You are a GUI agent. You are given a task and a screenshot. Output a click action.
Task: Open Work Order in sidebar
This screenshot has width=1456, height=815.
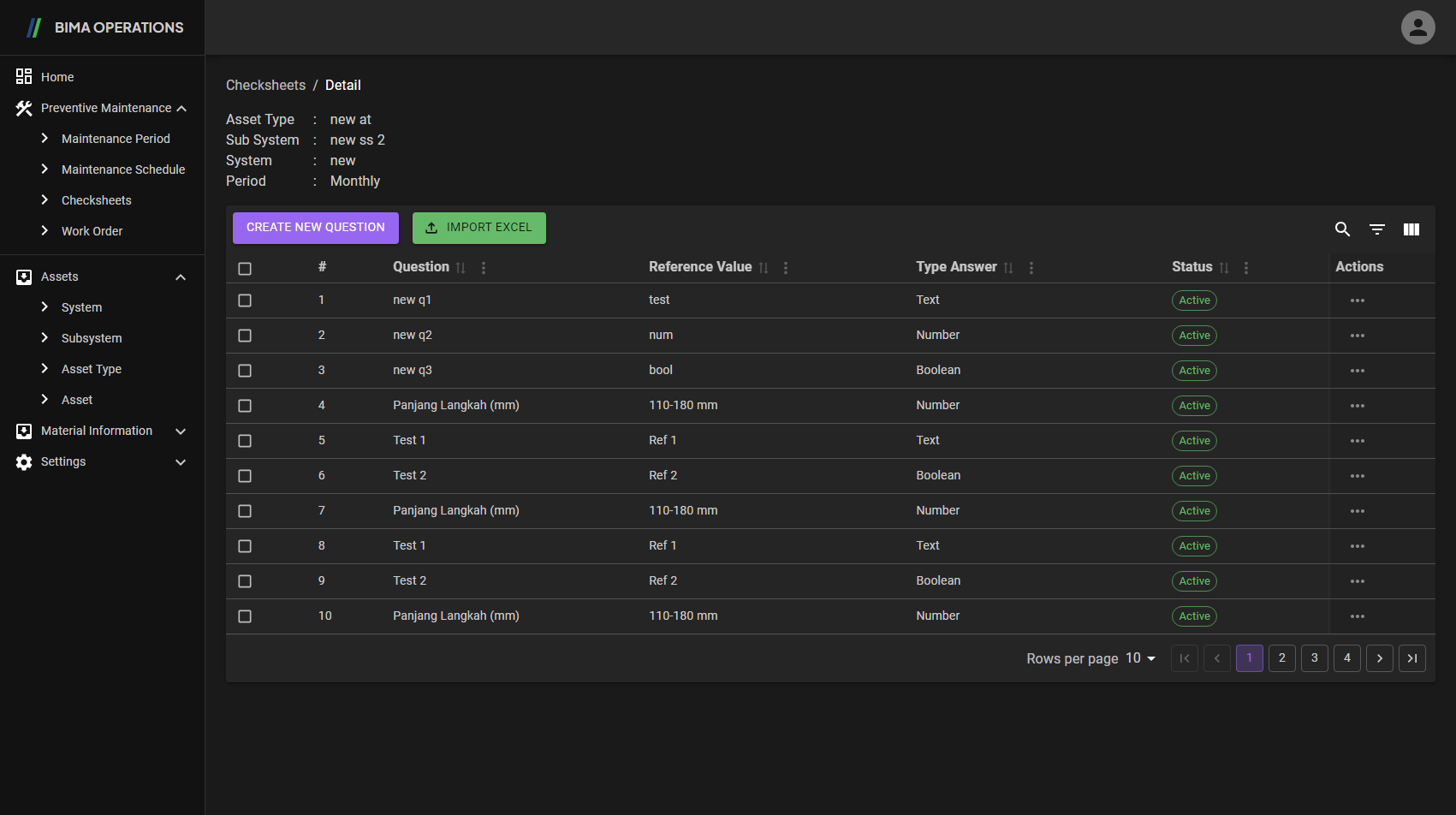click(92, 231)
